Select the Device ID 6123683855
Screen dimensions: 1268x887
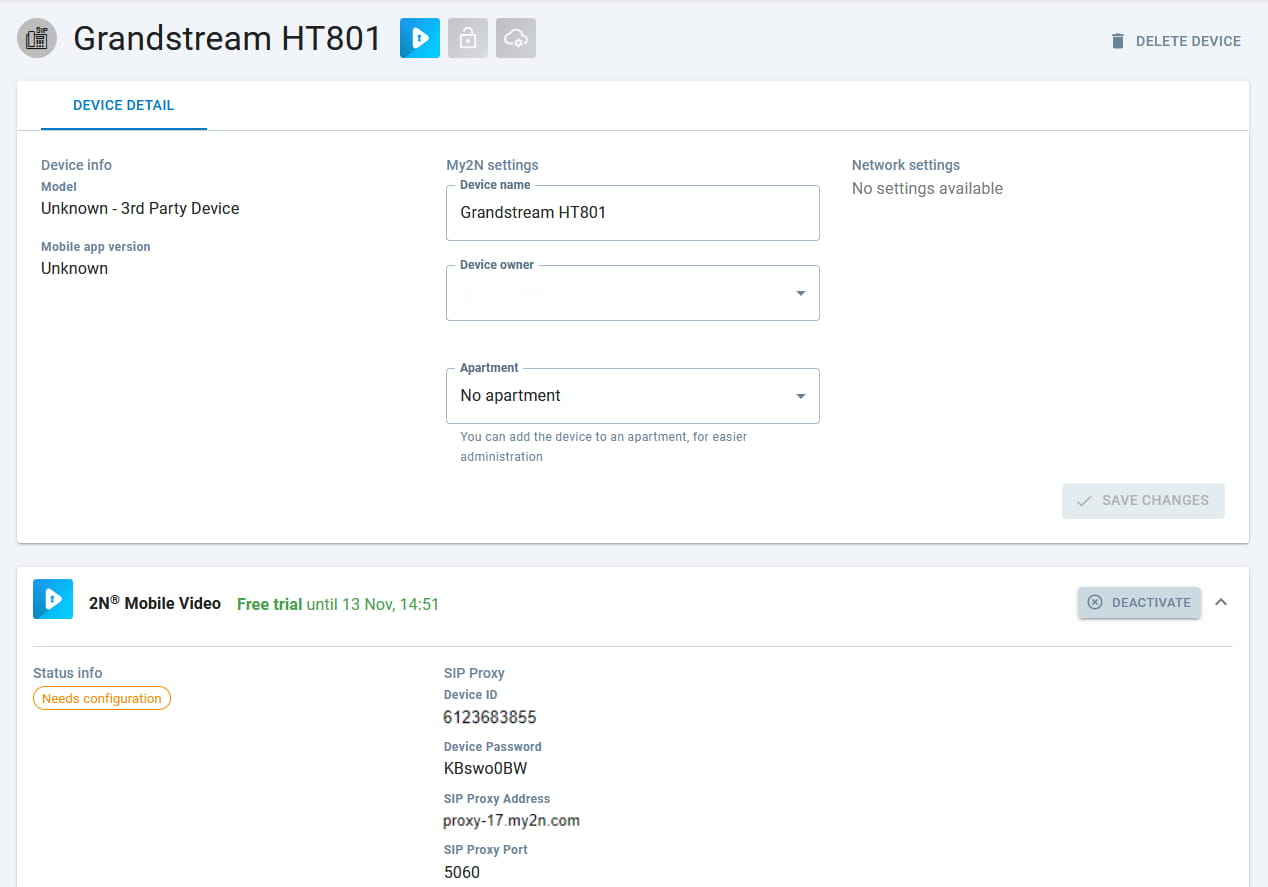490,717
